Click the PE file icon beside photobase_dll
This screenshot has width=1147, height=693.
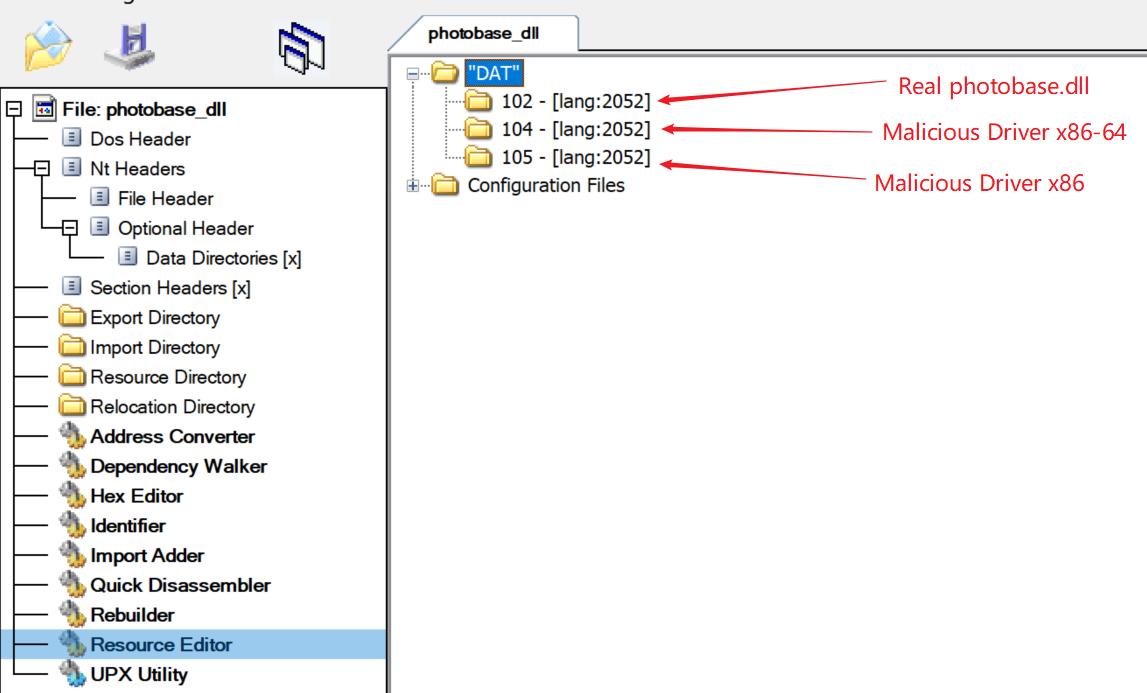[x=45, y=108]
